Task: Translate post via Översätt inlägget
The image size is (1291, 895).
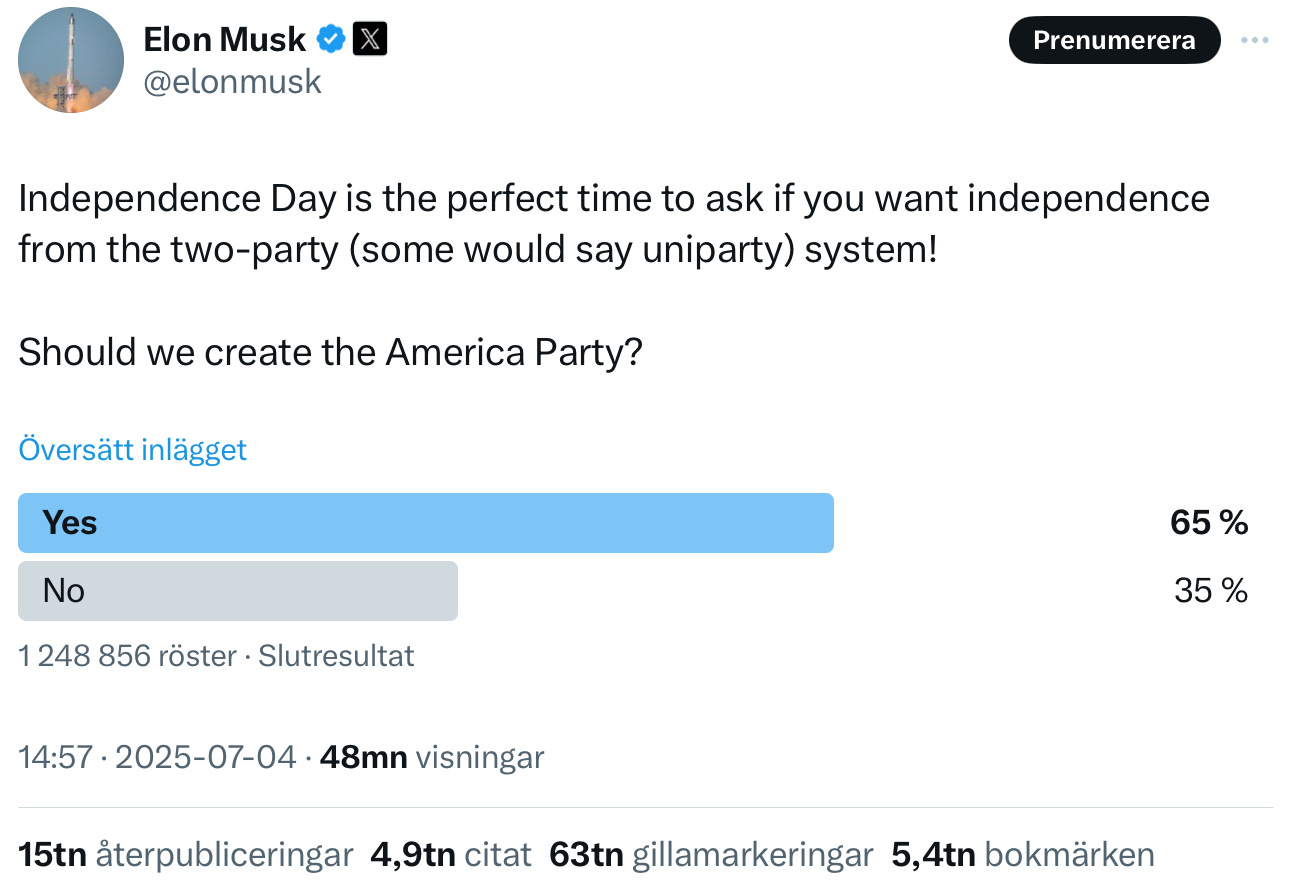Action: [132, 449]
